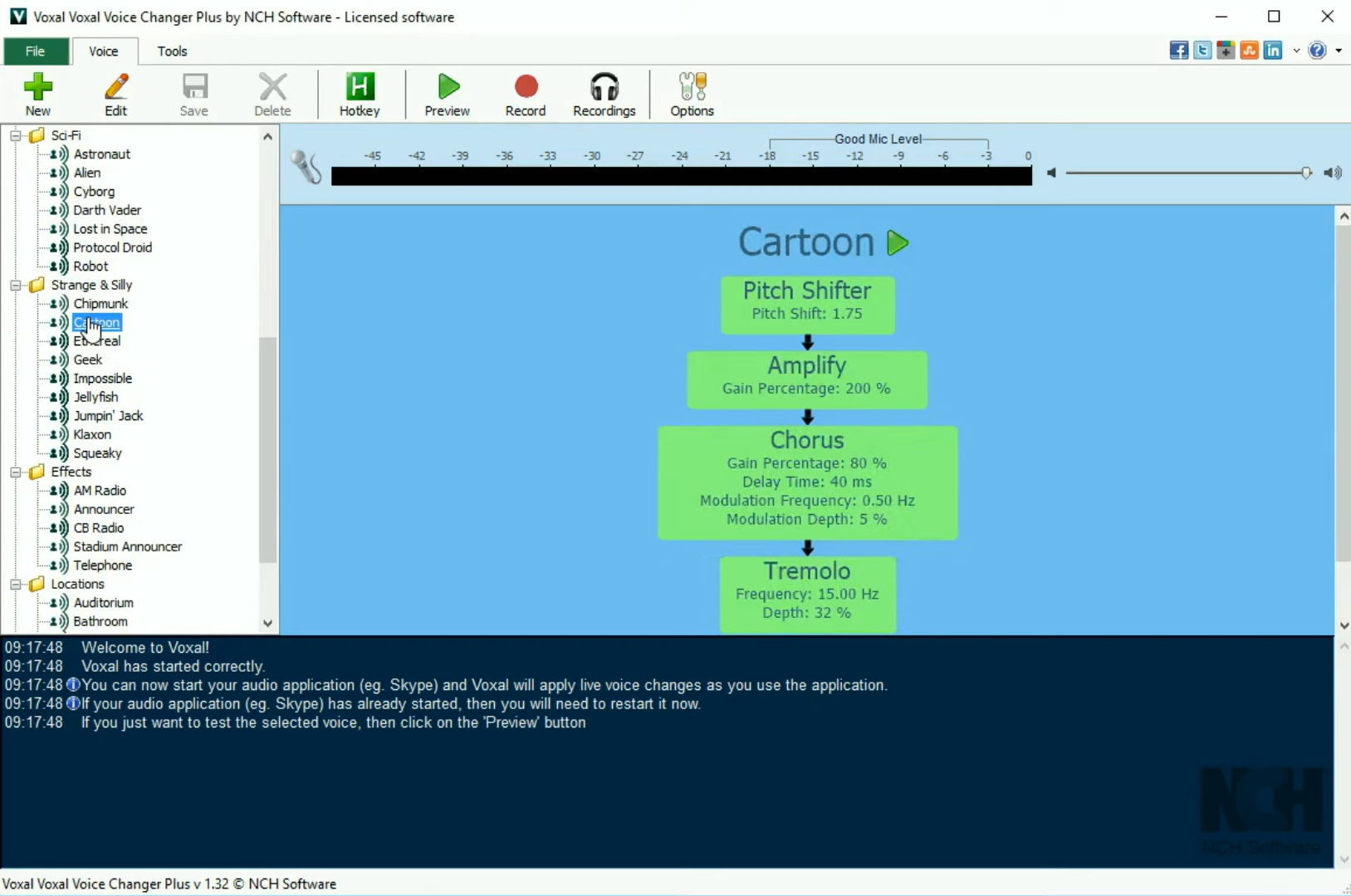Screen dimensions: 1351x896
Task: Collapse the Sci-Fi folder in the voice tree
Action: pyautogui.click(x=15, y=135)
